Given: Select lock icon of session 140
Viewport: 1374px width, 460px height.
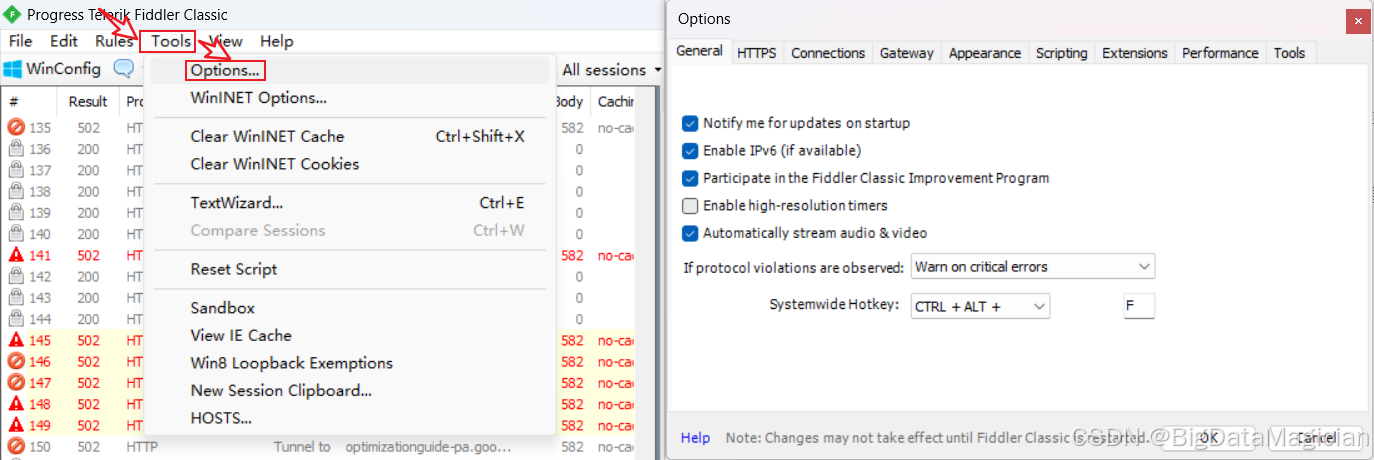Looking at the screenshot, I should coord(16,234).
